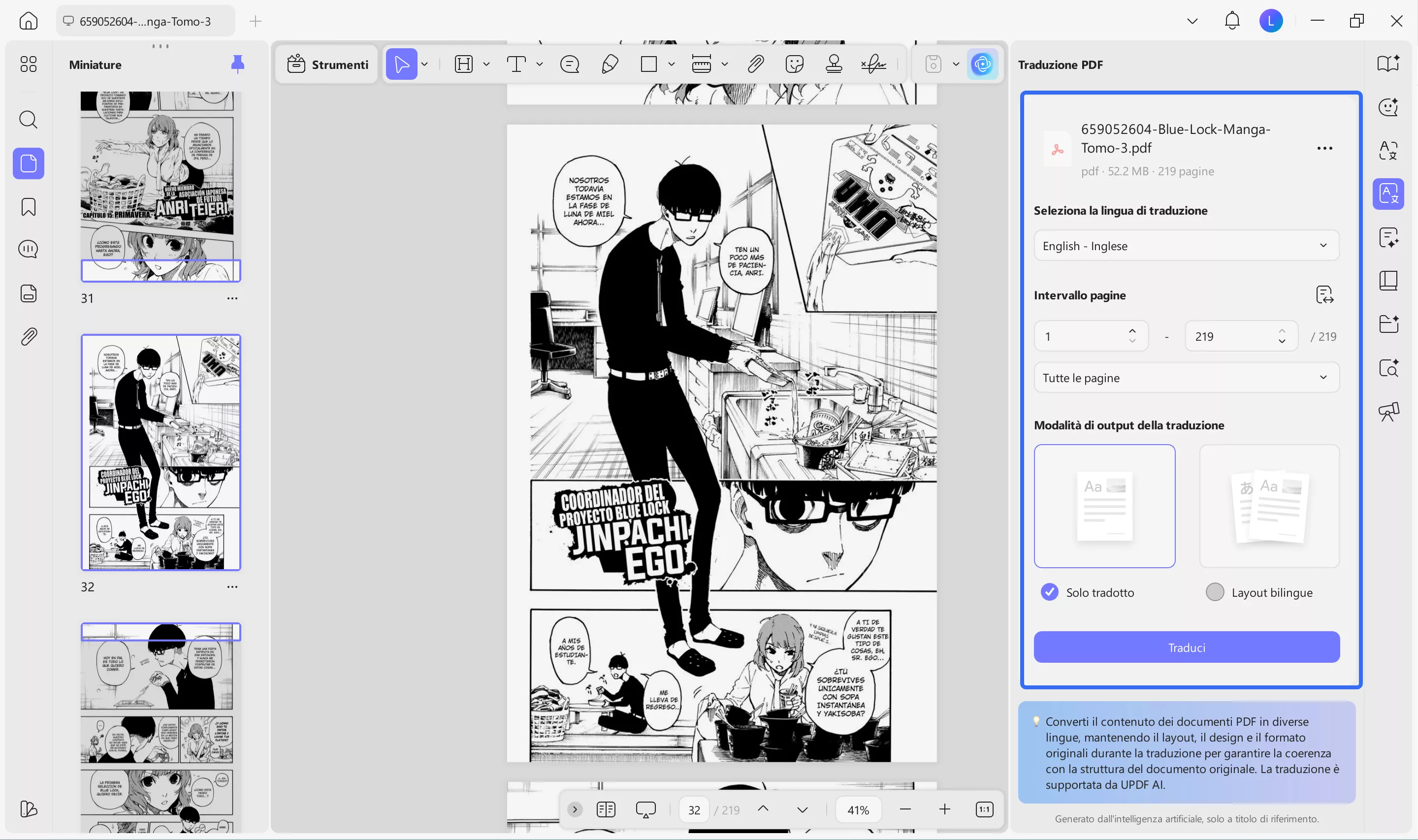
Task: Select the rectangle shape tool
Action: coord(647,64)
